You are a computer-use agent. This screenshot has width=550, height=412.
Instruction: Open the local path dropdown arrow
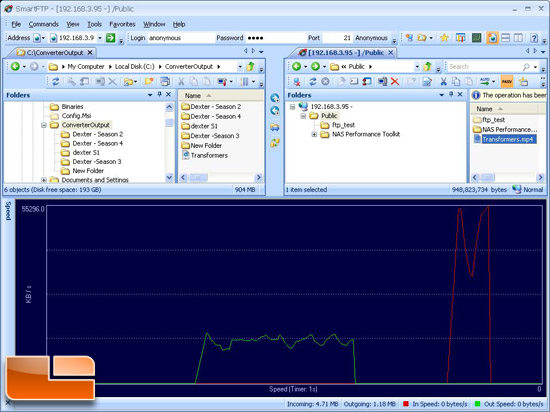[240, 66]
